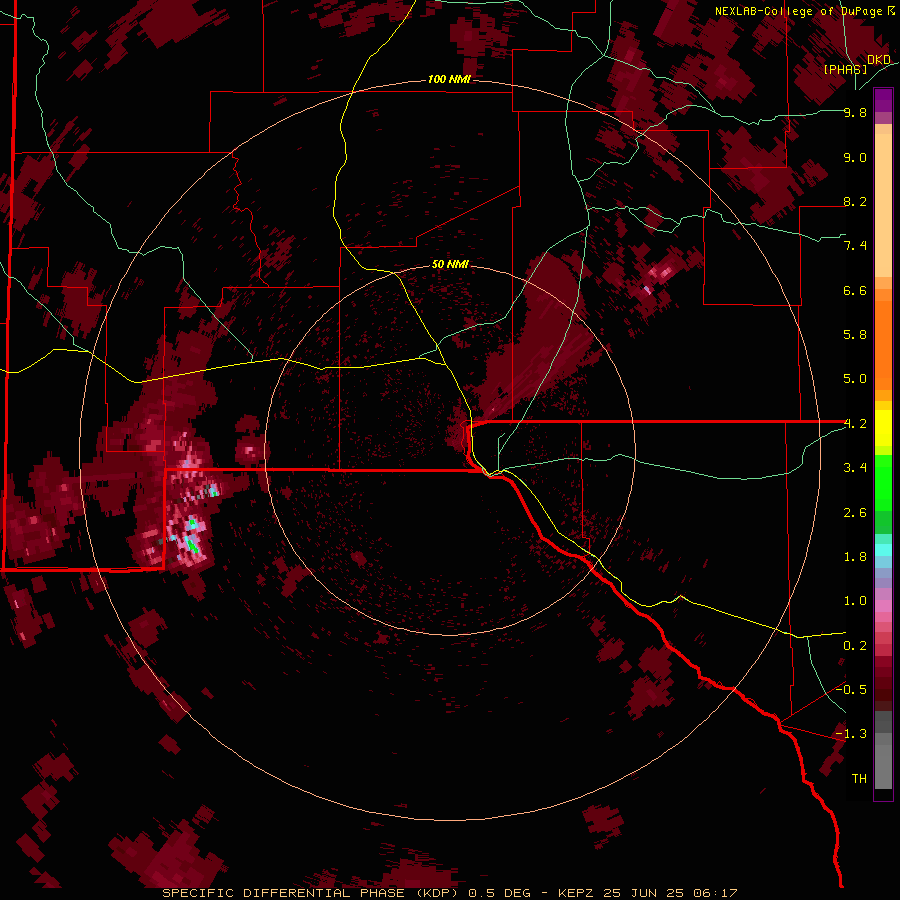Select the -1.3 value on the color scale
This screenshot has width=900, height=900.
(x=851, y=734)
